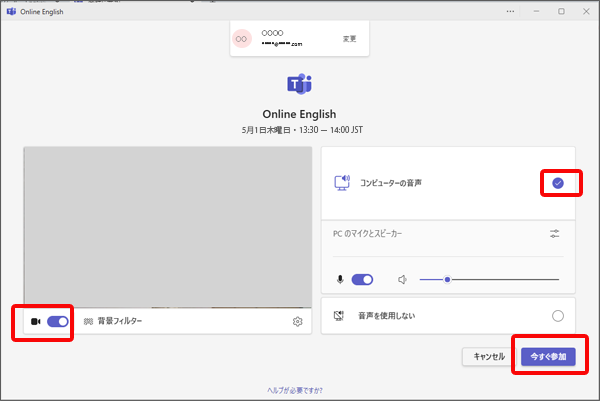Turn off the camera toggle switch

coord(58,321)
